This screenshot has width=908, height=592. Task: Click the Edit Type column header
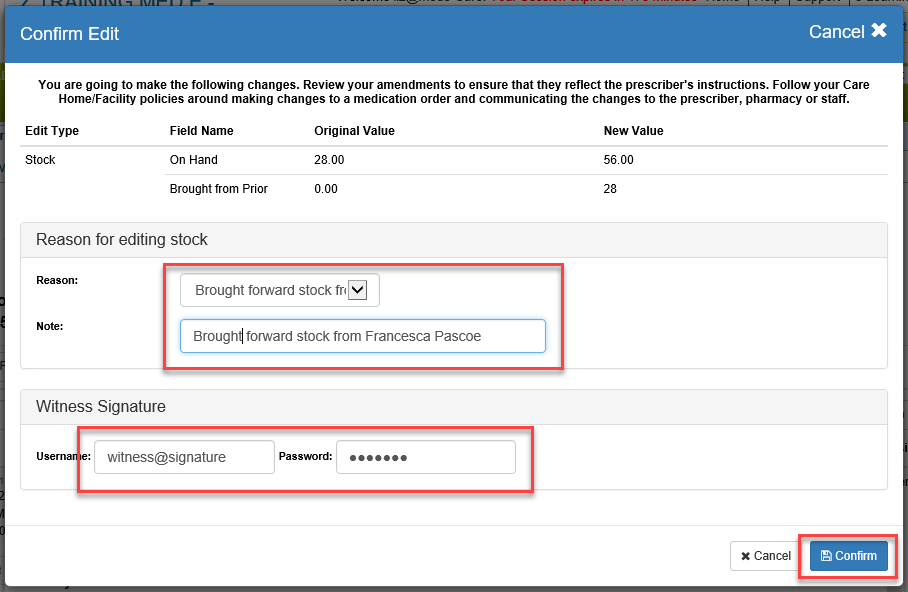tap(52, 131)
